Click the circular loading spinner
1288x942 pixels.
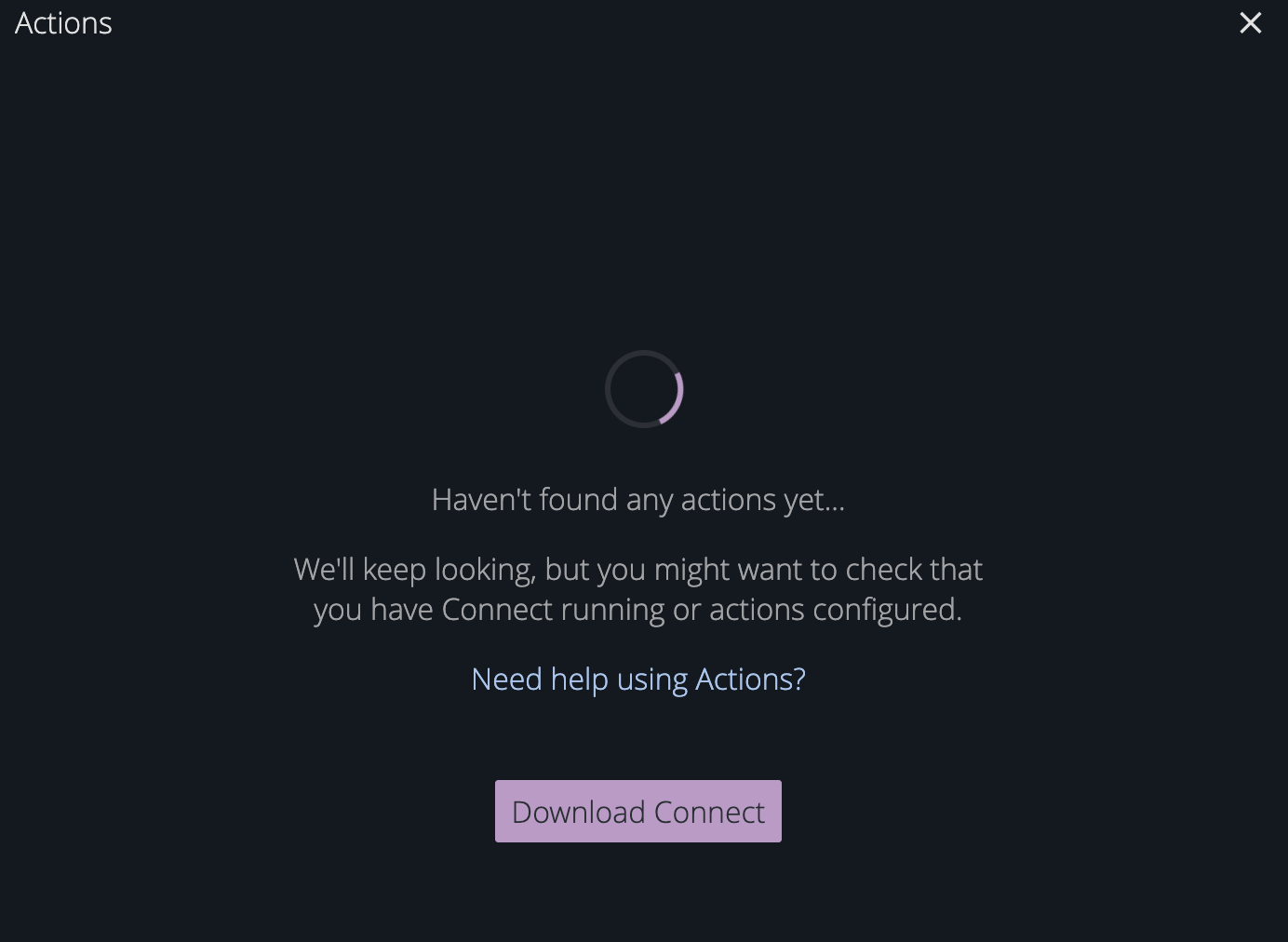pyautogui.click(x=644, y=389)
